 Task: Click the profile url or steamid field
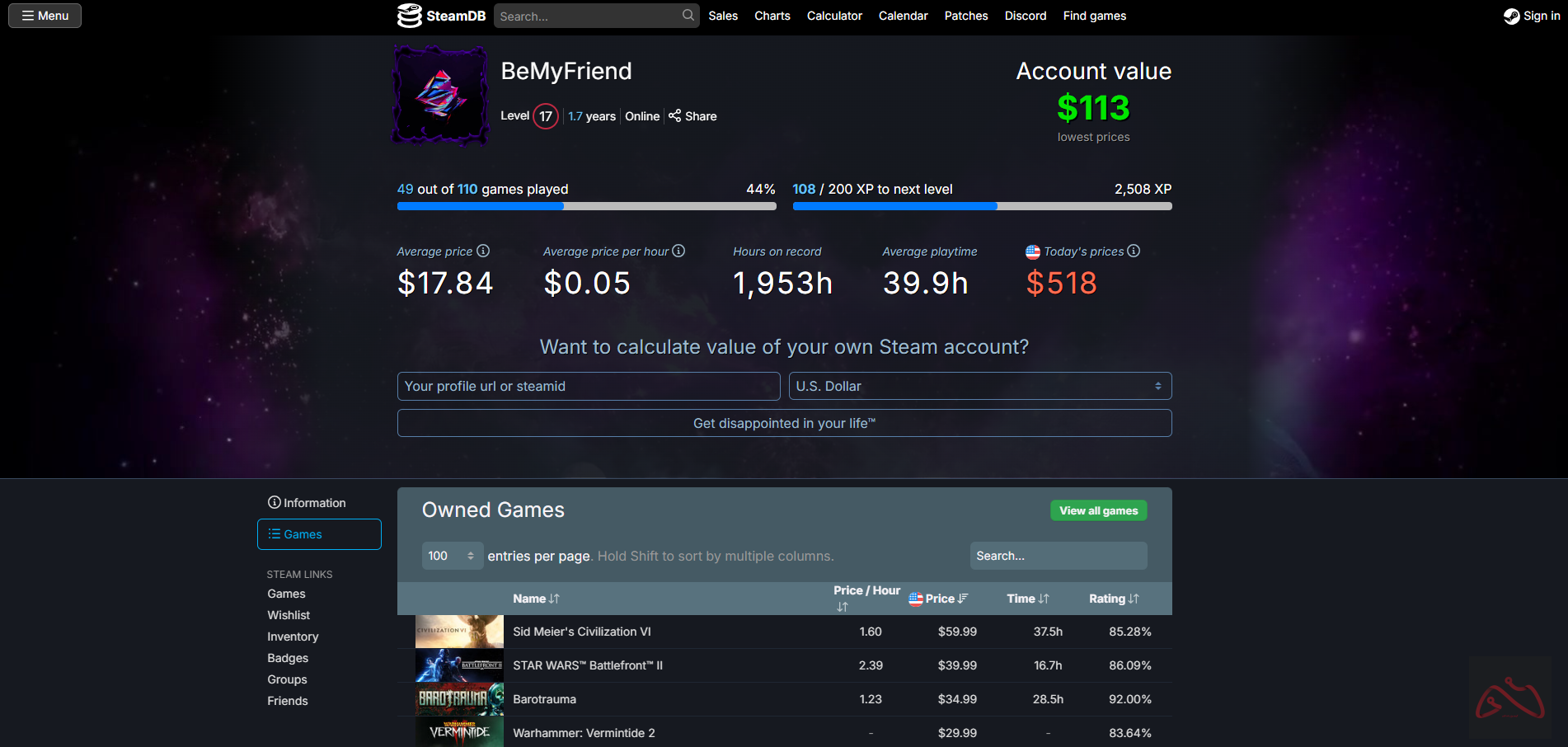pos(588,386)
